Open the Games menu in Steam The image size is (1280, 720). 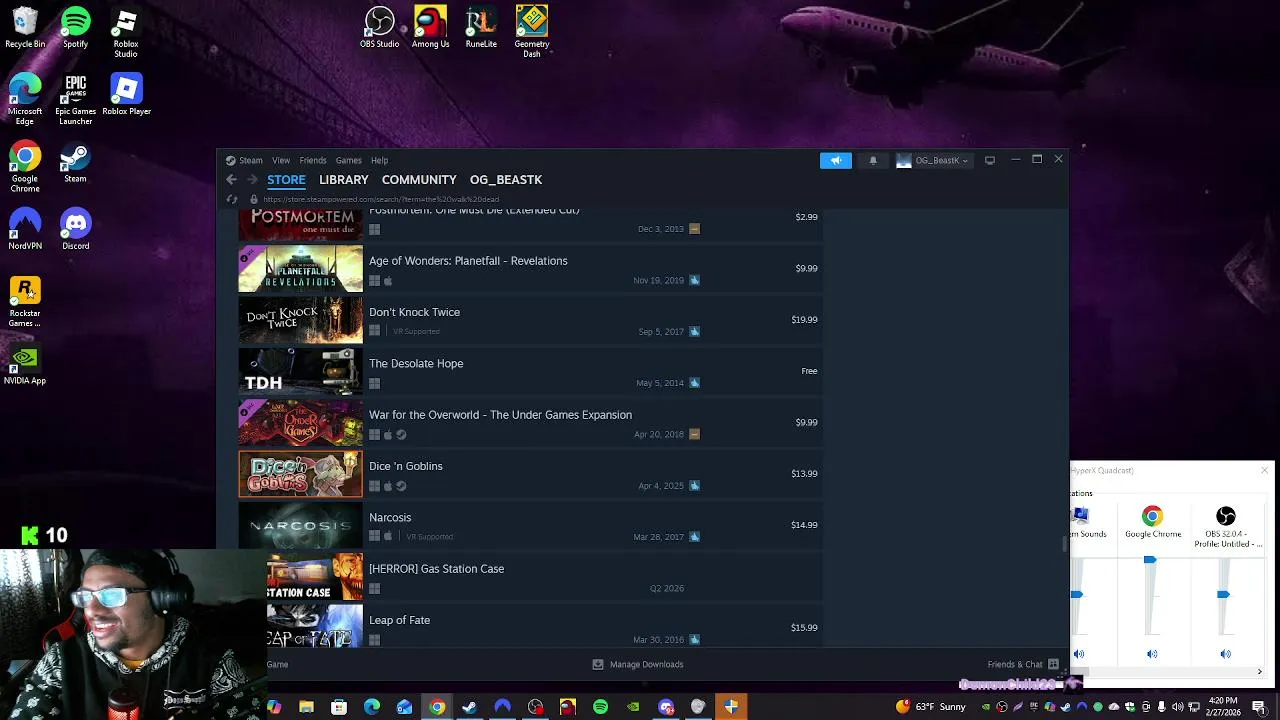(349, 160)
